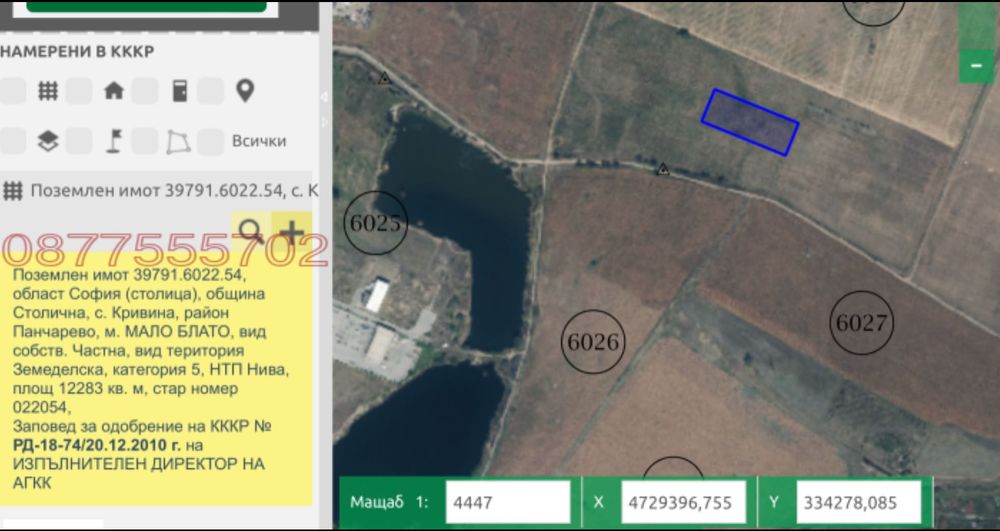Screen dimensions: 1000x531
Task: Click the land parcels grid icon in filters
Action: click(x=48, y=91)
